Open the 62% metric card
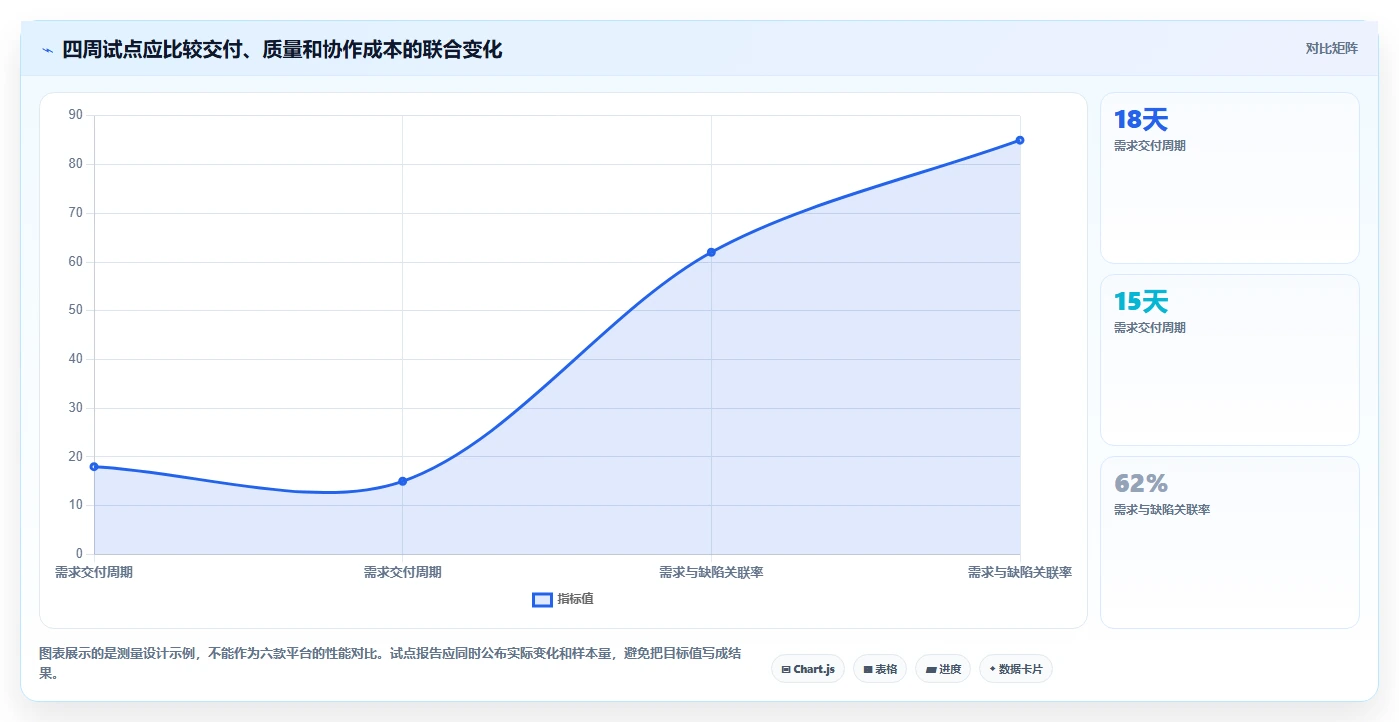This screenshot has height=722, width=1399. coord(1230,542)
